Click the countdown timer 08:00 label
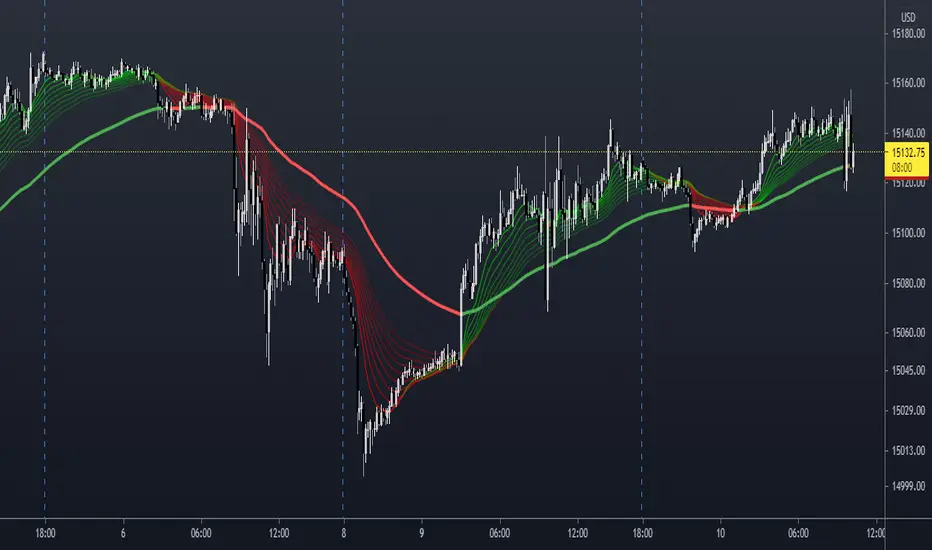932x550 pixels. coord(902,168)
